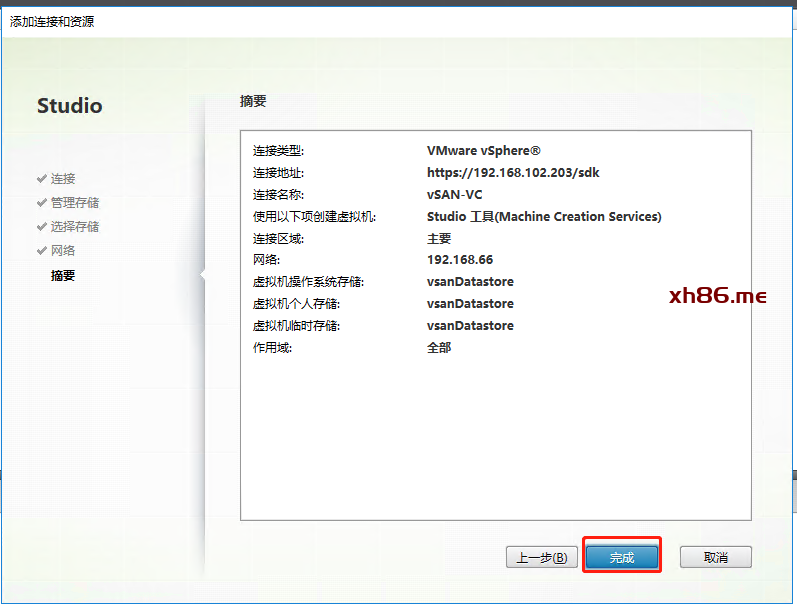Click the checkmark icon beside 连接

click(x=42, y=178)
